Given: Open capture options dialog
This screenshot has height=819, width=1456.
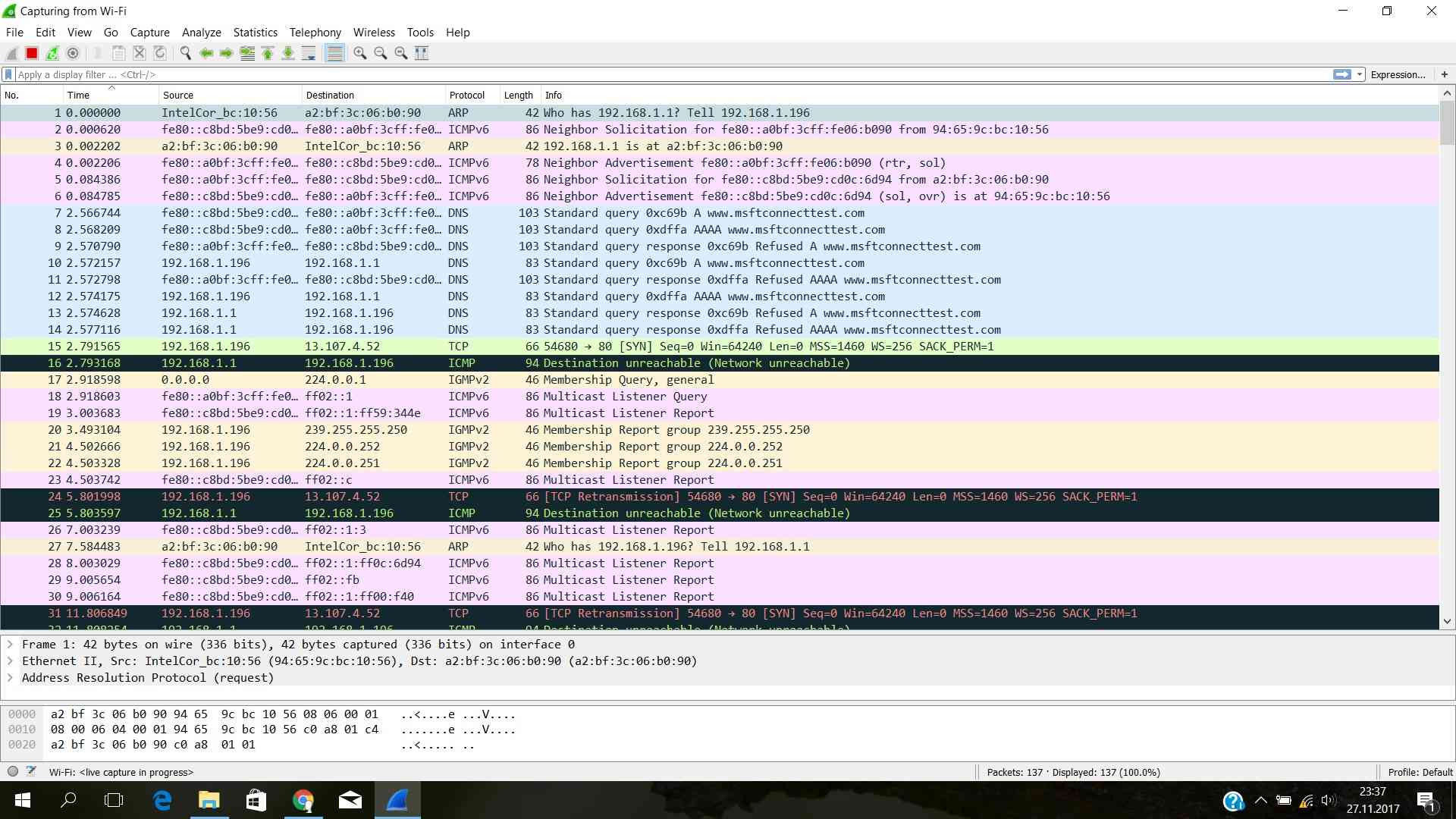Looking at the screenshot, I should [73, 53].
